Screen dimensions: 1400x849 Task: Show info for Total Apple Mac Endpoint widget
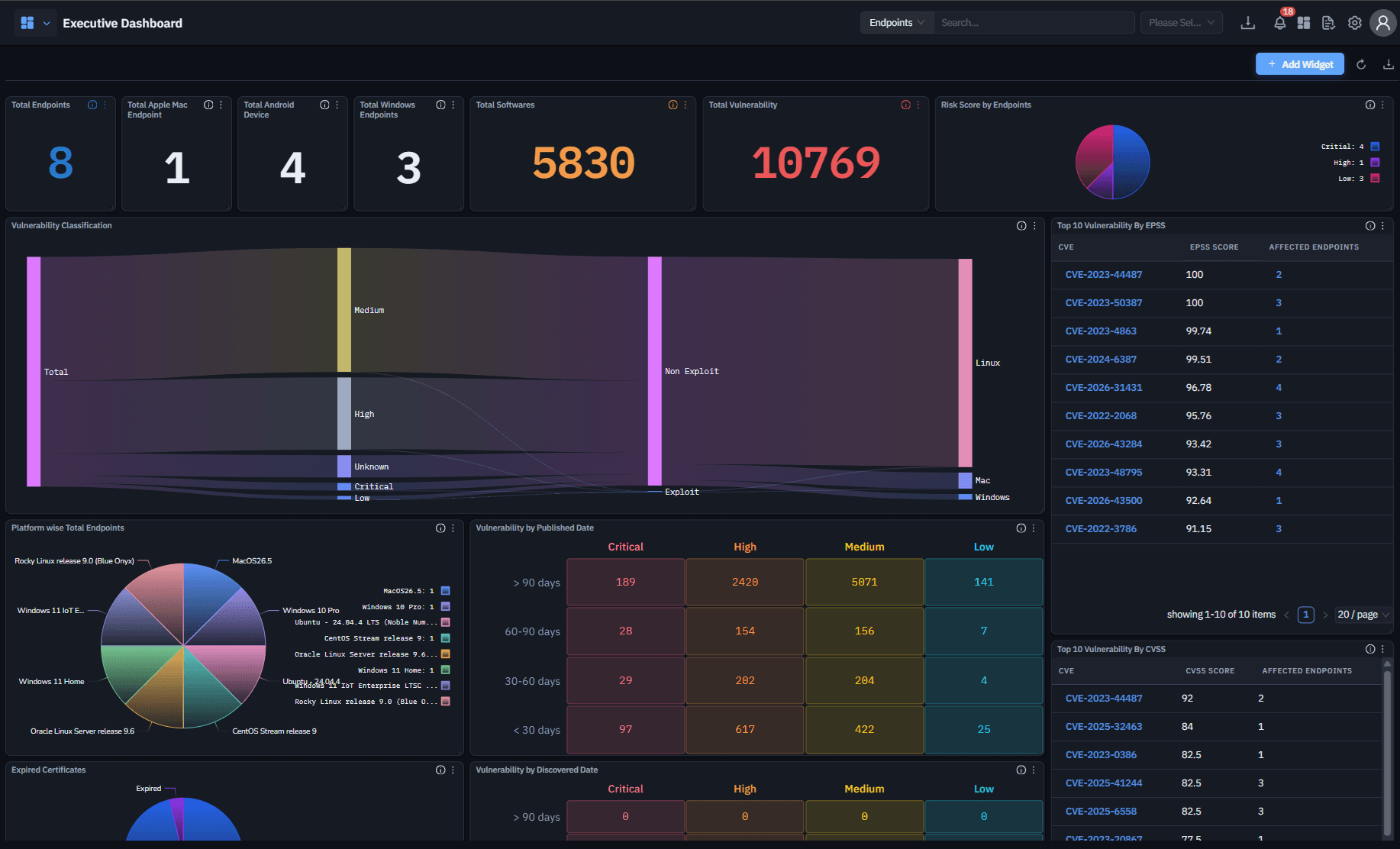[208, 105]
